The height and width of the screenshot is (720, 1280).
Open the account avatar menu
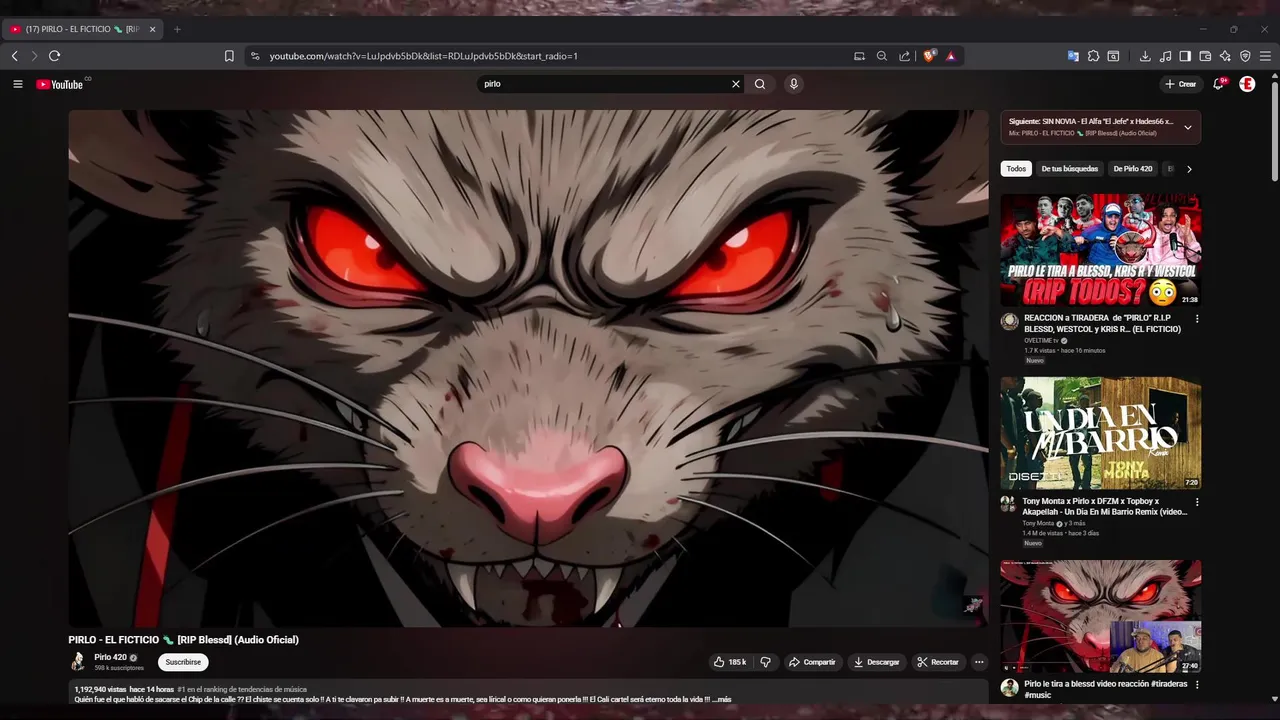[x=1247, y=84]
